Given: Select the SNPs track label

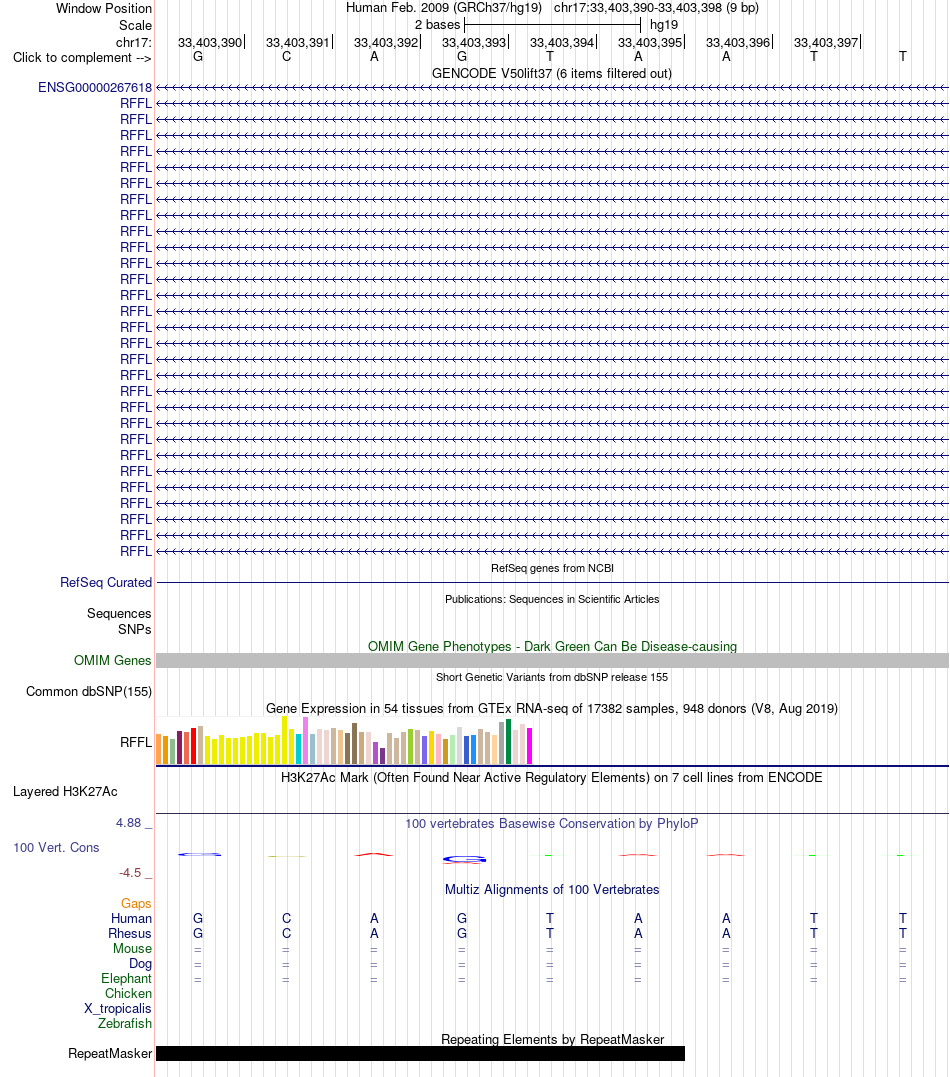Looking at the screenshot, I should point(135,629).
